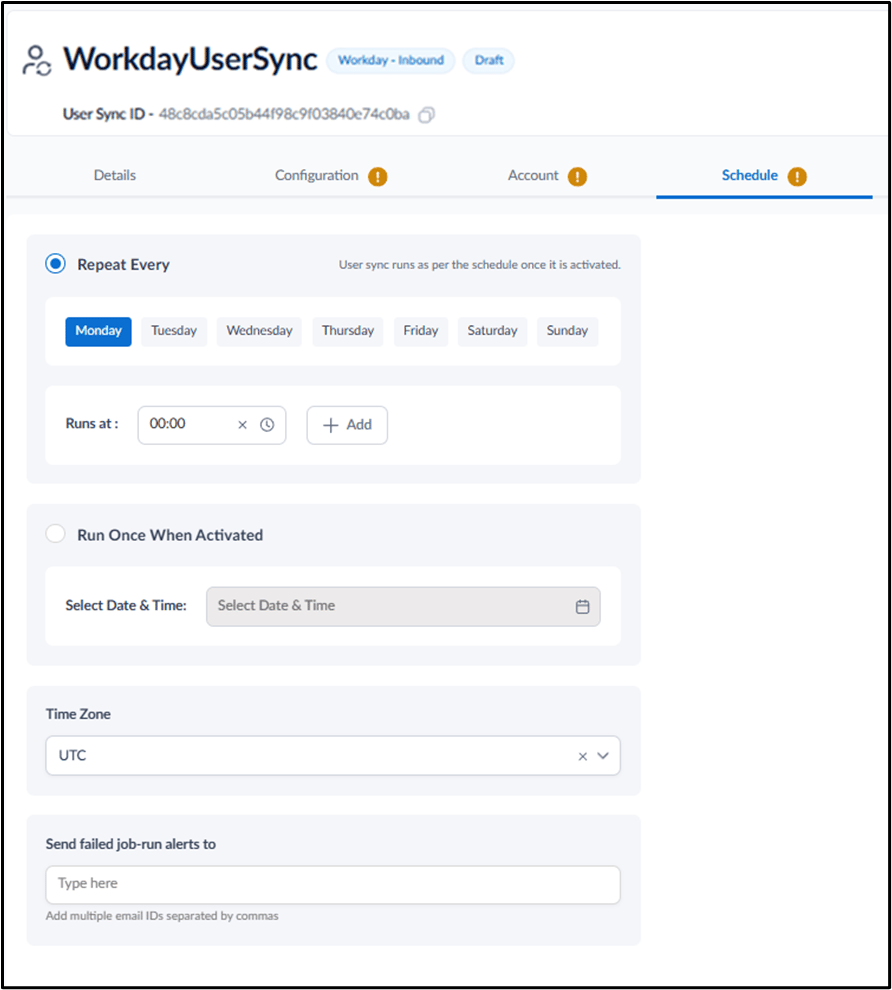Copy the User Sync ID
Viewport: 892px width, 990px height.
pos(427,115)
